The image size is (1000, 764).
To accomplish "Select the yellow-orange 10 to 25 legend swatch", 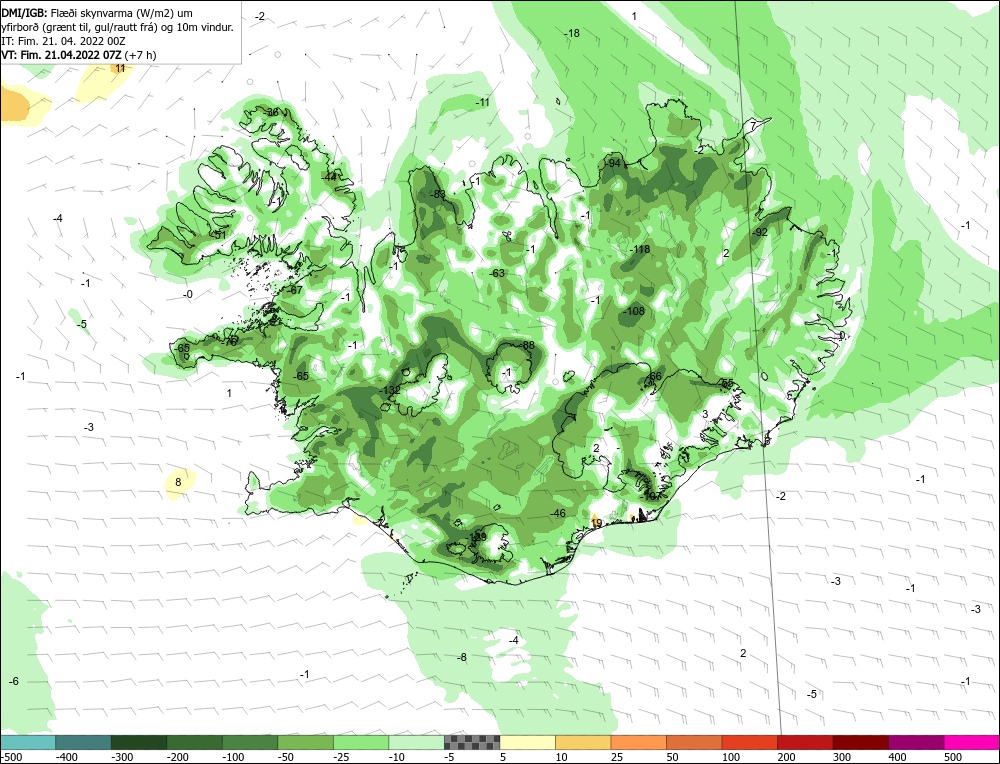I will click(583, 742).
